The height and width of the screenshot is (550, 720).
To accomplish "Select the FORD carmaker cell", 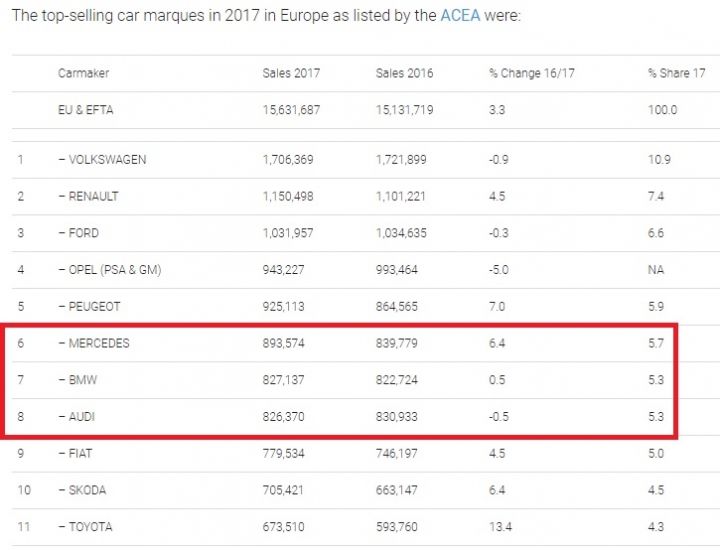I will [79, 233].
